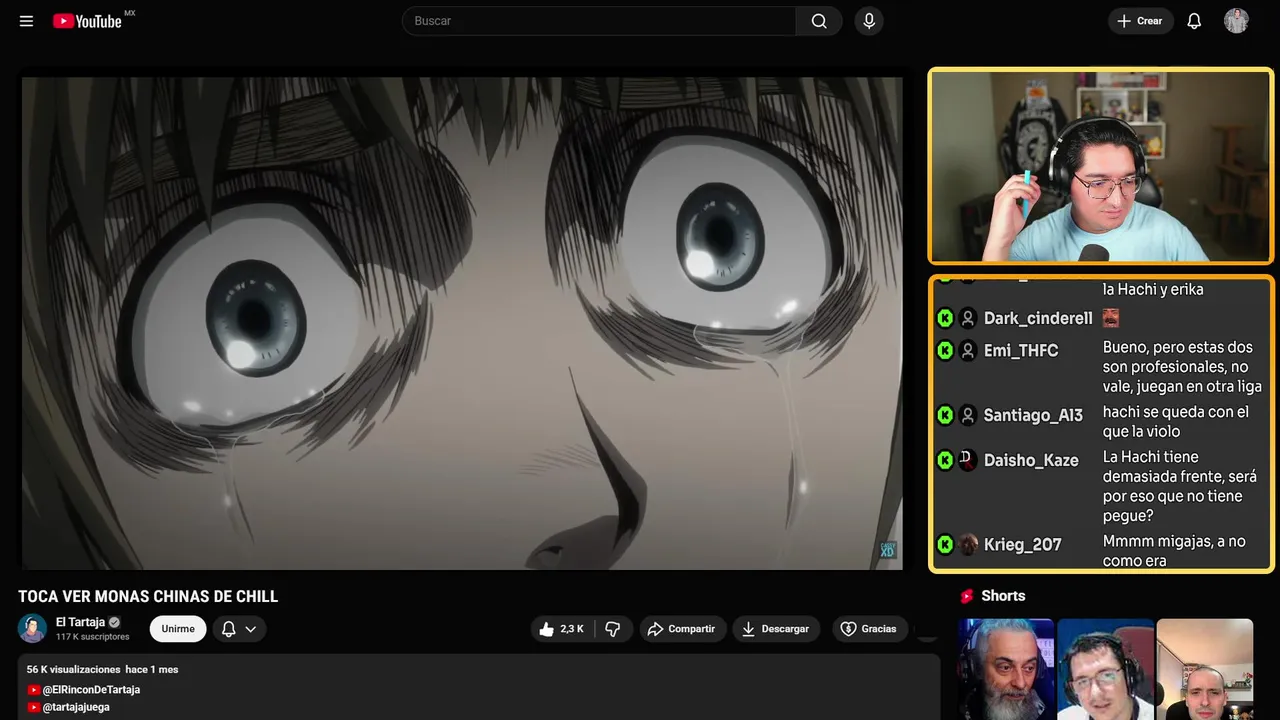Click Daisho_Kaze's avatar icon
1280x720 pixels.
coord(968,460)
